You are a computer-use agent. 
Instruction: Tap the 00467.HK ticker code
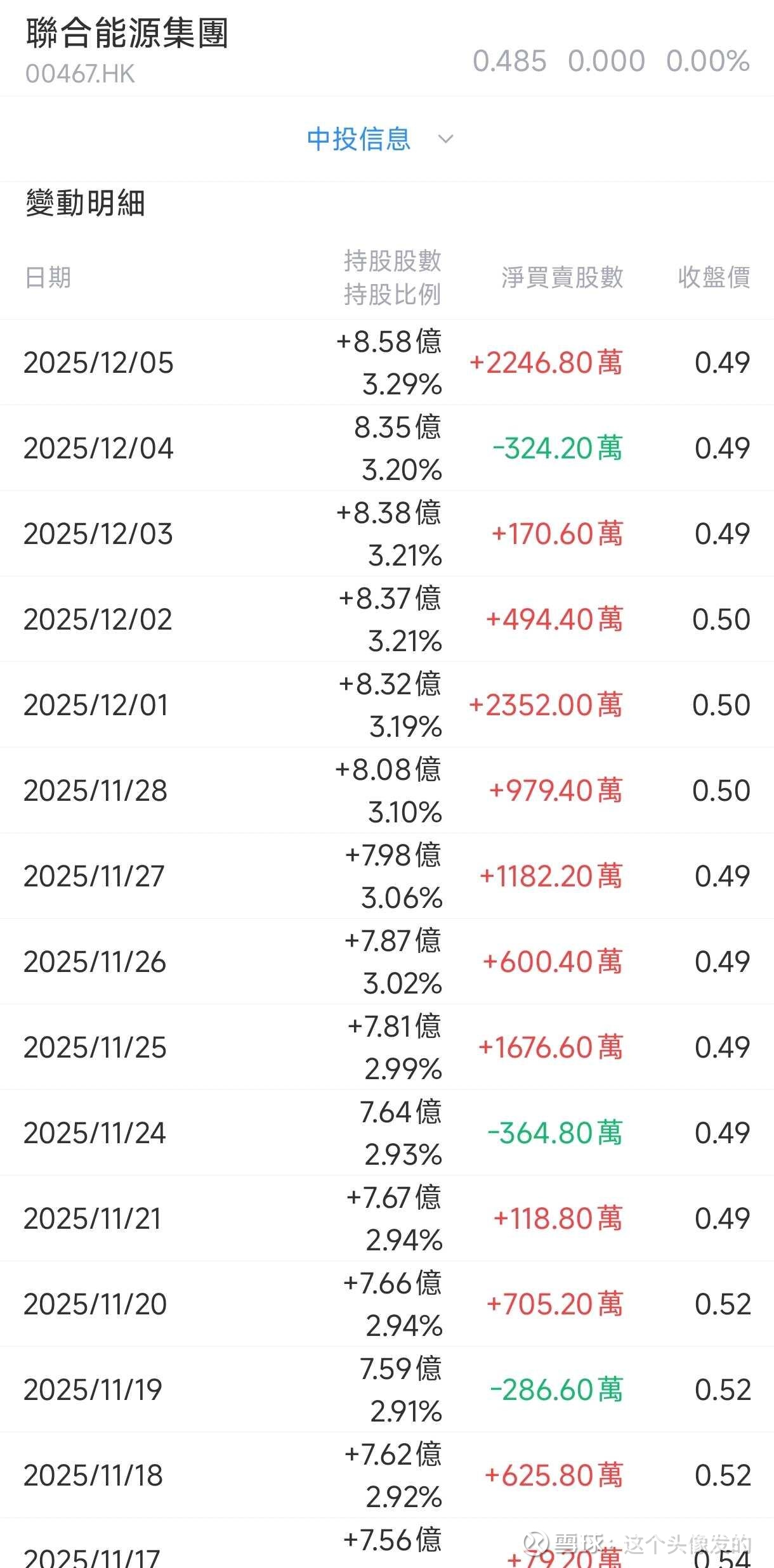pos(80,74)
